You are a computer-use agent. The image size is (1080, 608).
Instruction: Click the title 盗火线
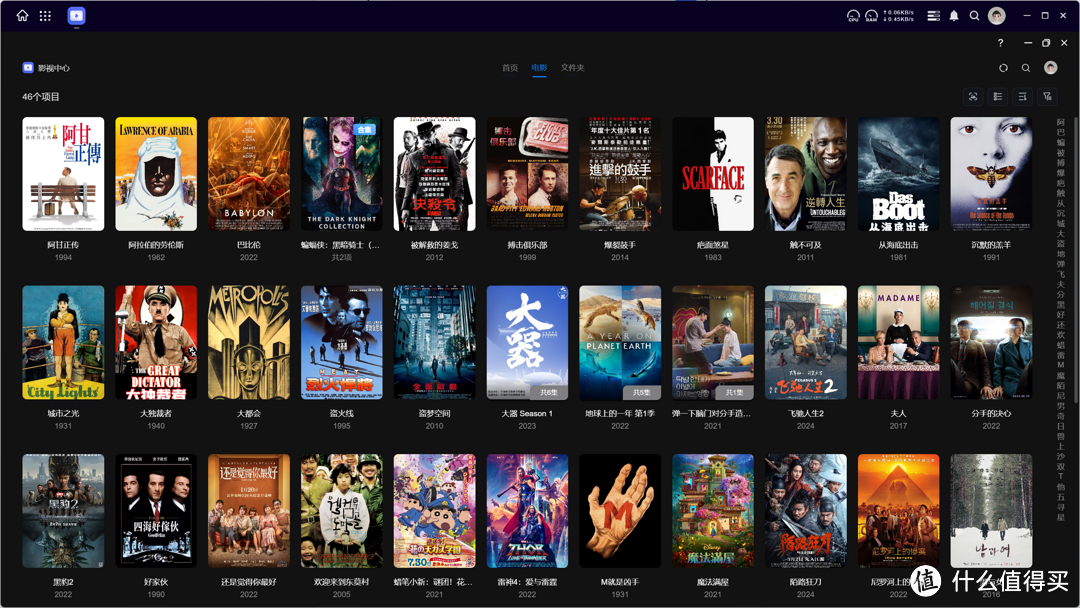(342, 413)
